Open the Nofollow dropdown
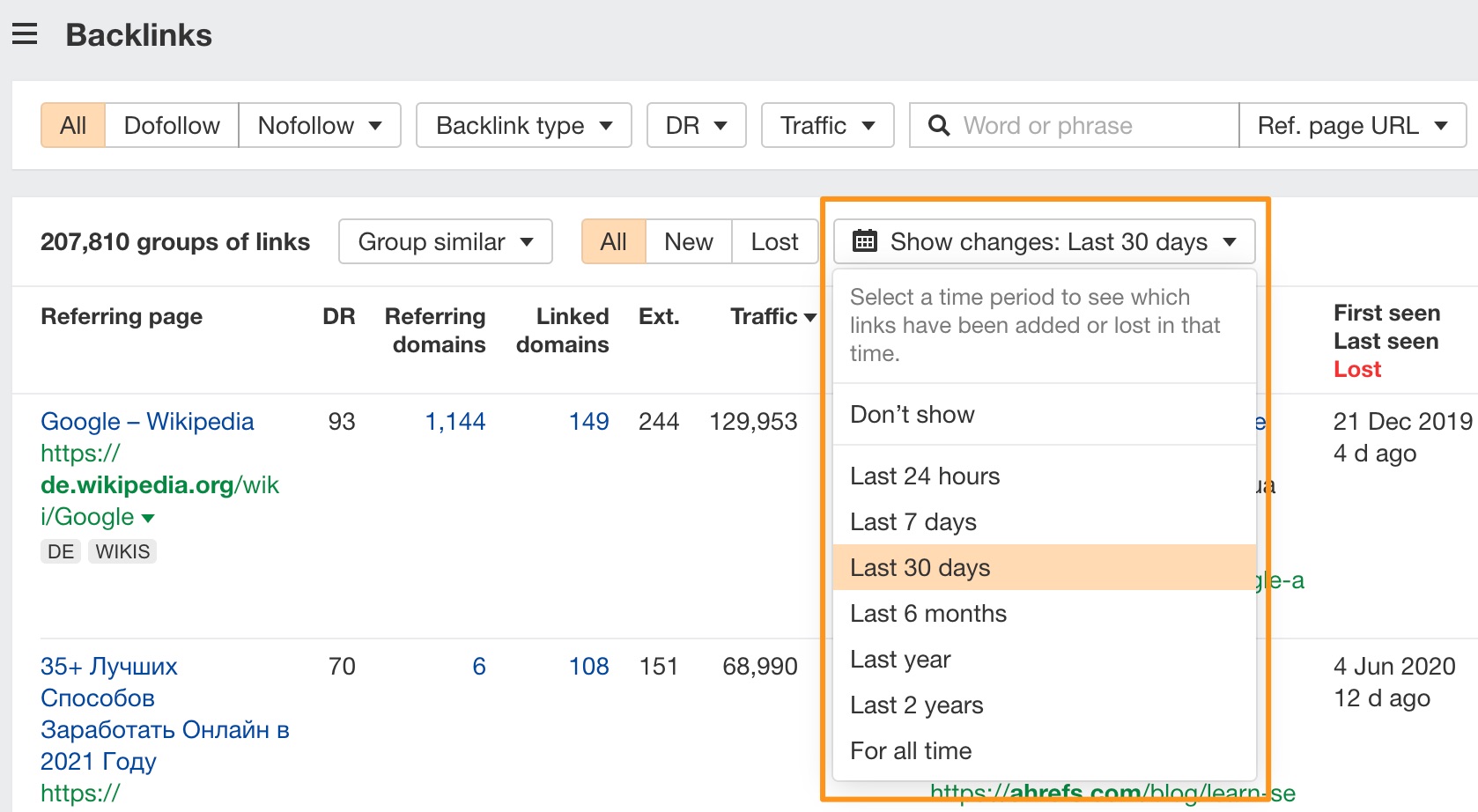 pos(319,126)
